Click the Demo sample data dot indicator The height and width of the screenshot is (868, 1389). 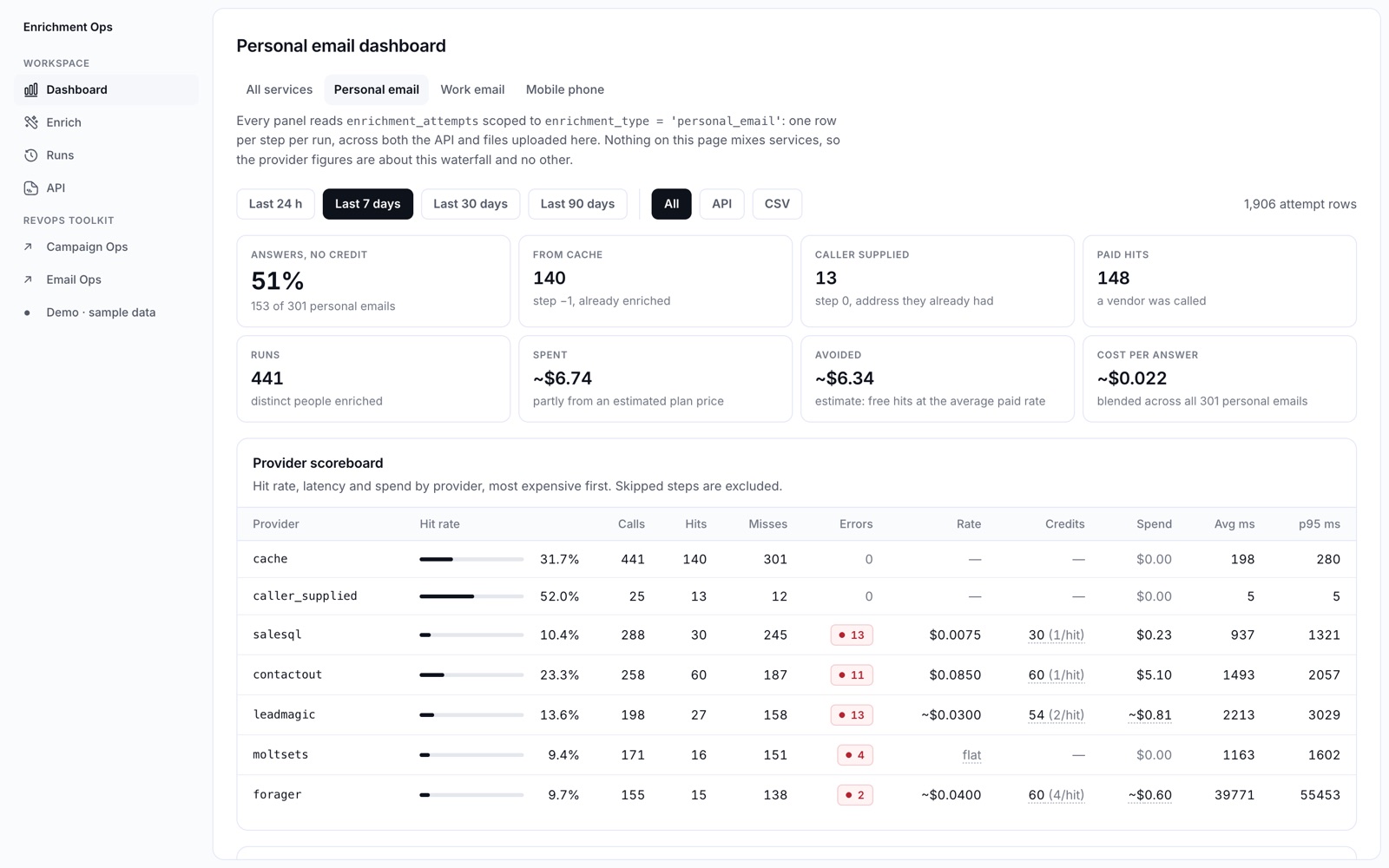28,312
